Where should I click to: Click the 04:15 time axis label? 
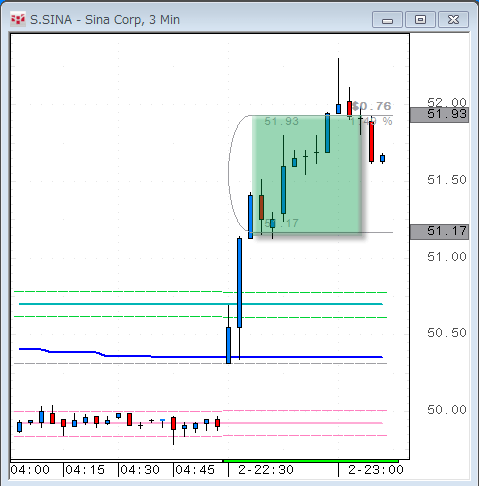(85, 470)
